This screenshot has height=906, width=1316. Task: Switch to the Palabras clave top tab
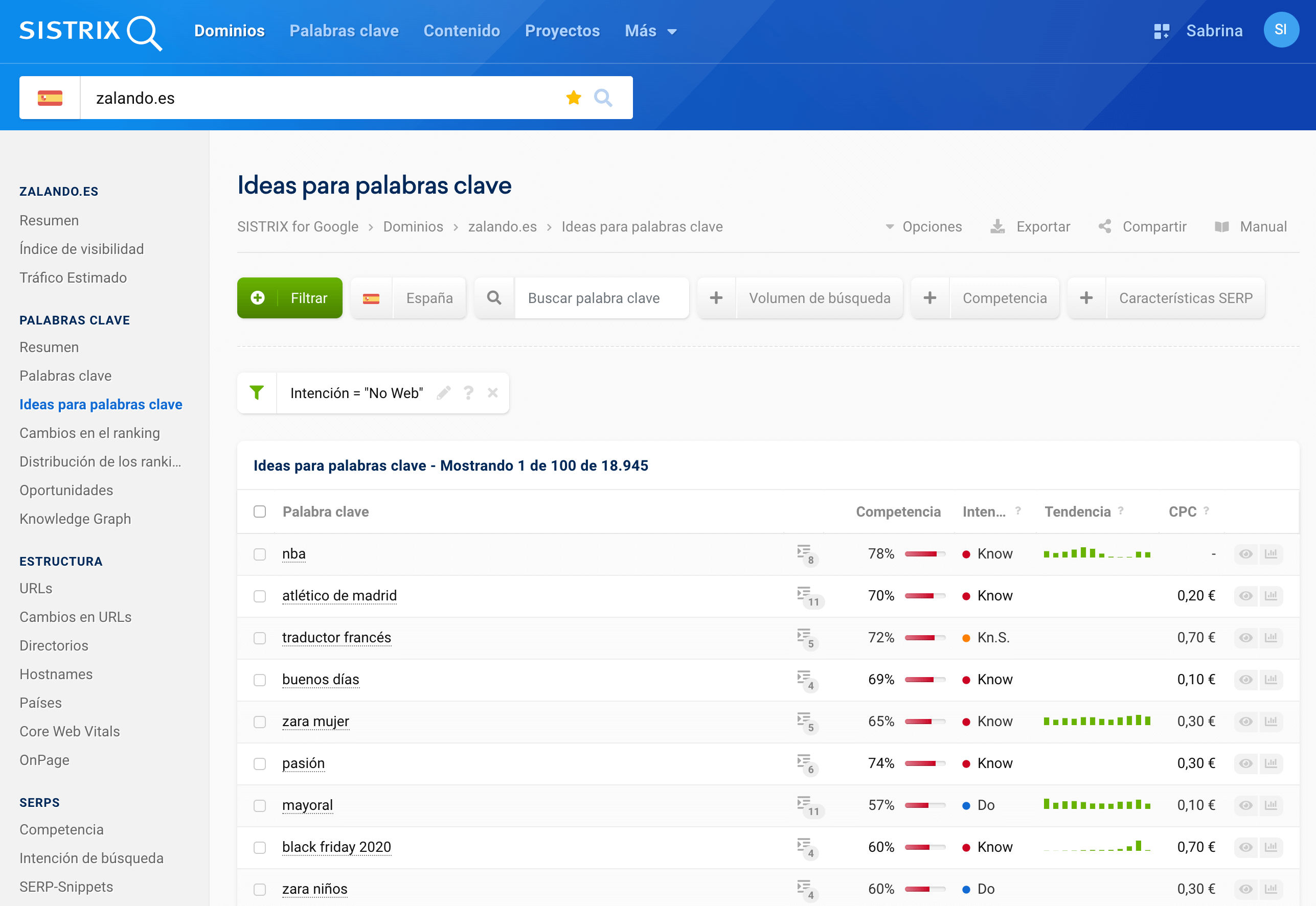coord(344,31)
